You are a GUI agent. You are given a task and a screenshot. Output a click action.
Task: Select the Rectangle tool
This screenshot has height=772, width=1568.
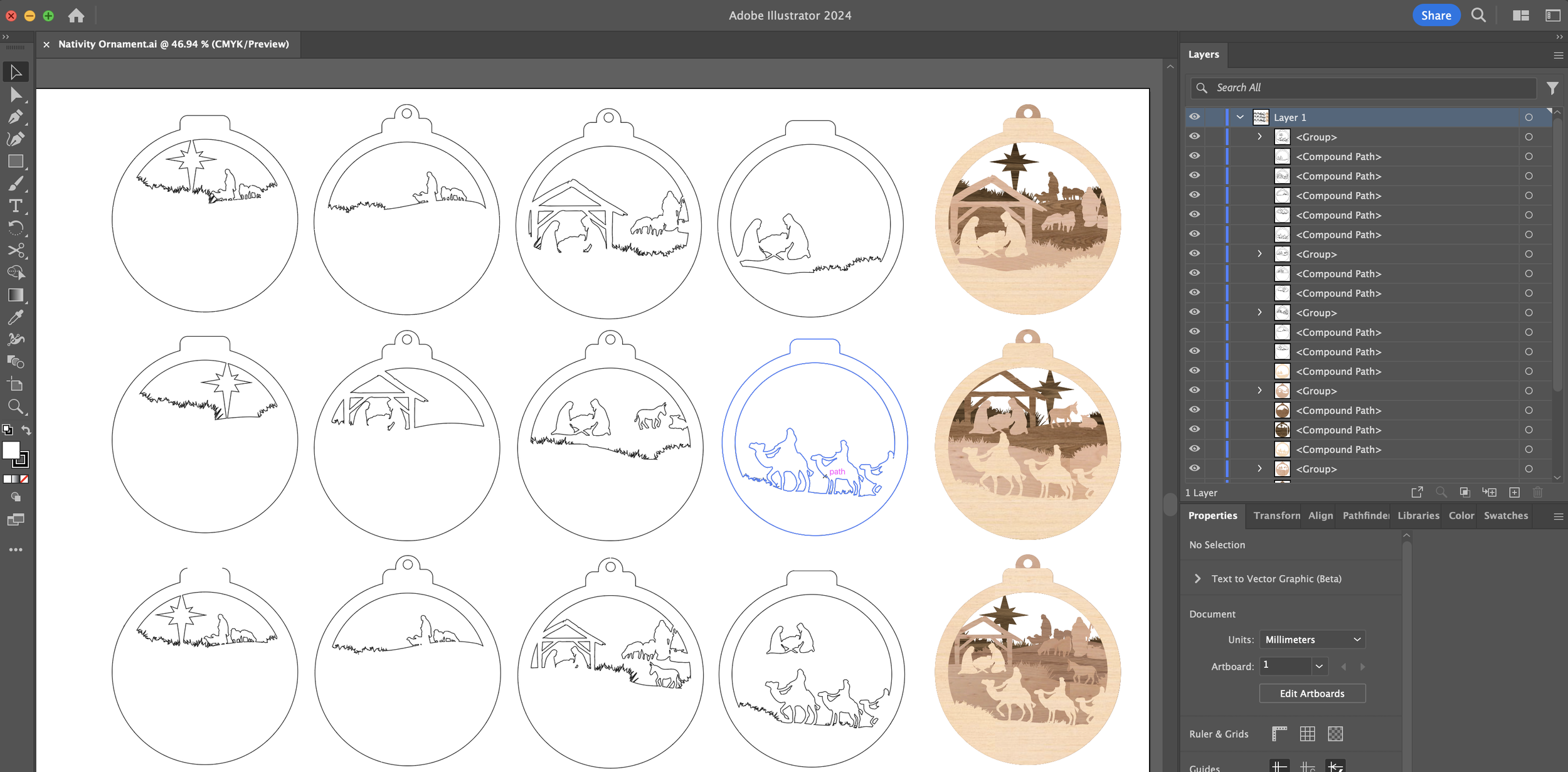click(16, 161)
